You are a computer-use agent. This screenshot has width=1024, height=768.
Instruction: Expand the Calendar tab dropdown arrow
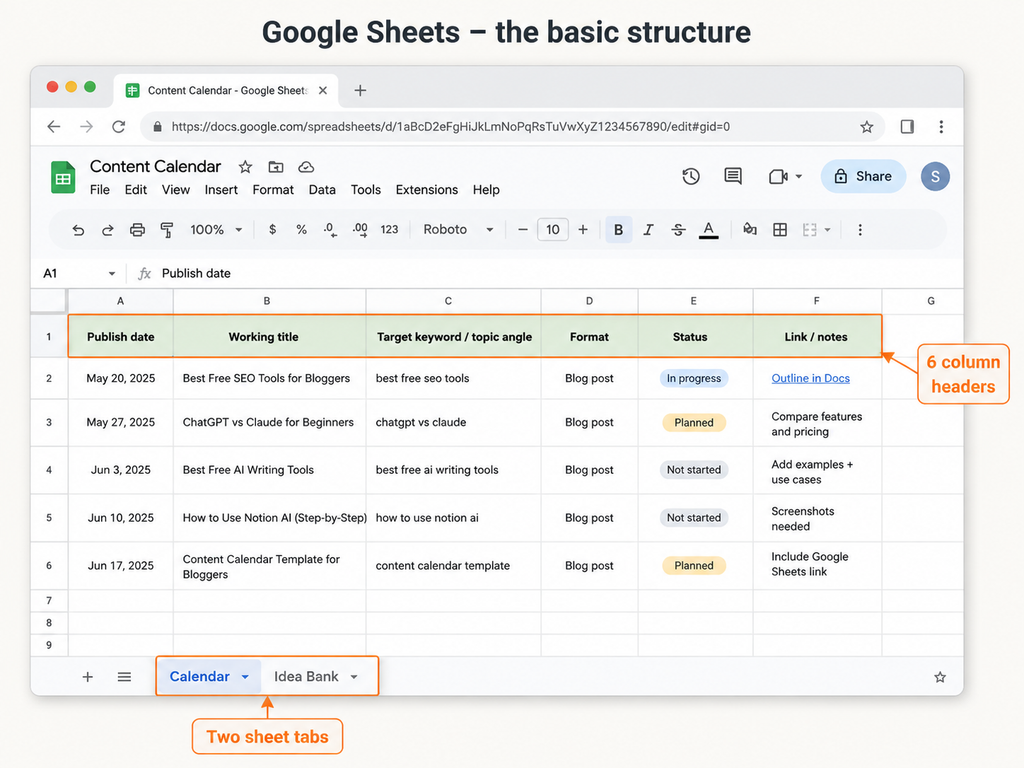245,677
